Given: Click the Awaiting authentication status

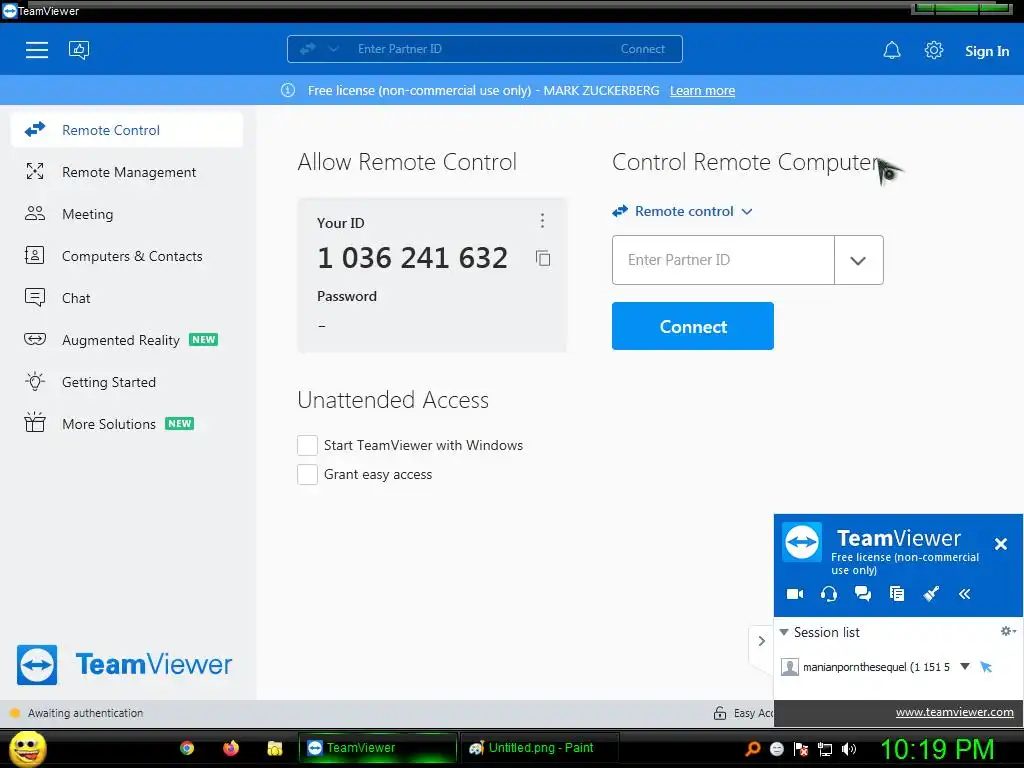Looking at the screenshot, I should [x=85, y=713].
